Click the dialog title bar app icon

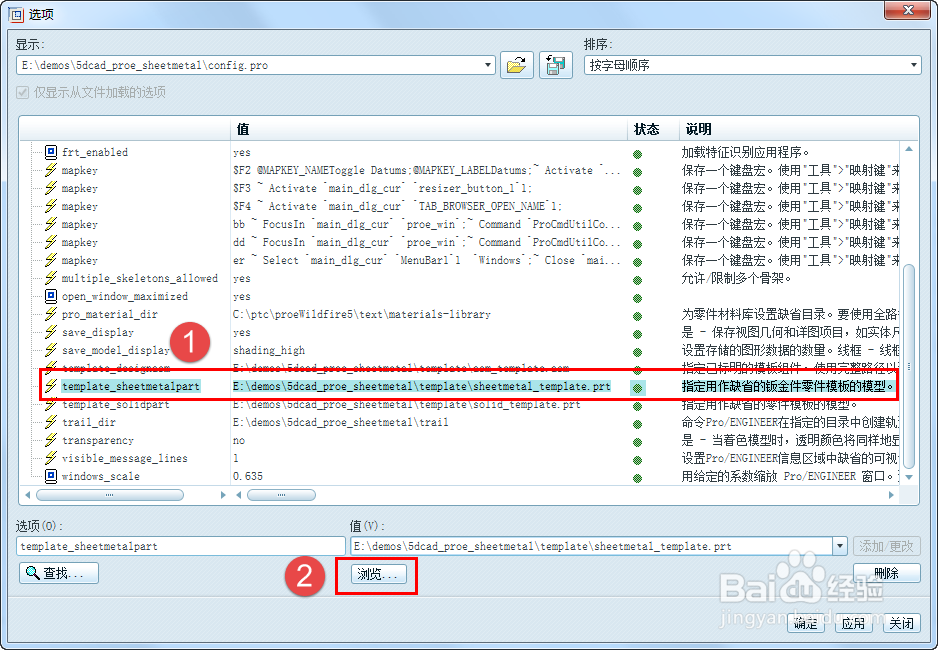16,14
